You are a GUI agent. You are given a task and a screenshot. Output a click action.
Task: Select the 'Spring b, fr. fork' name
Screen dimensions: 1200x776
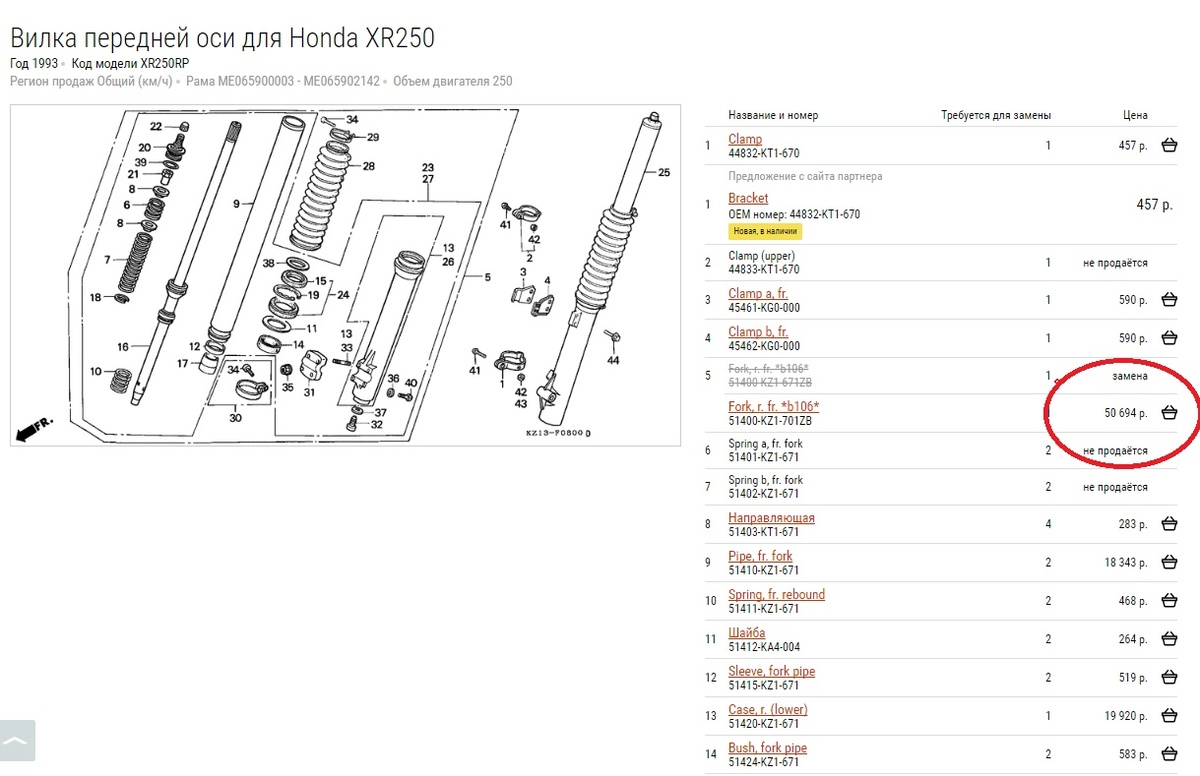click(765, 480)
